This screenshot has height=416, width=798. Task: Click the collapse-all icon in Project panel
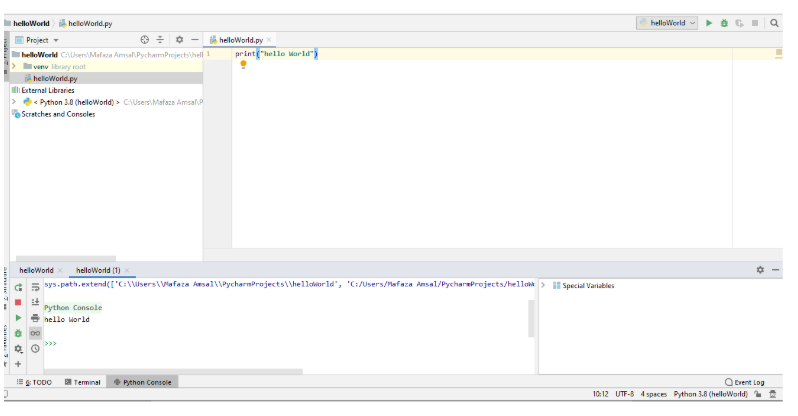[x=160, y=40]
